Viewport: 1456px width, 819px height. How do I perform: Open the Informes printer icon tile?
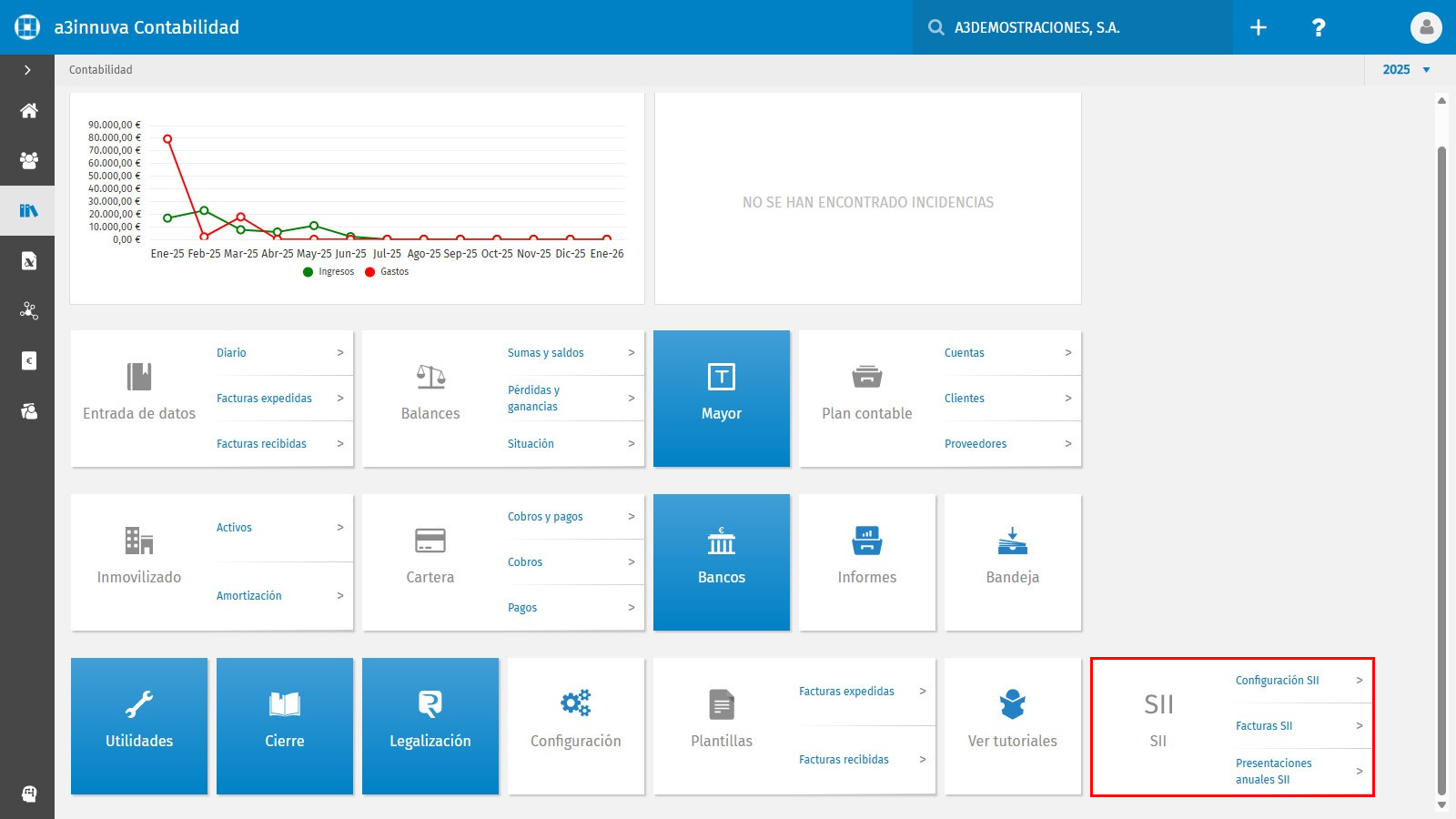[x=867, y=562]
